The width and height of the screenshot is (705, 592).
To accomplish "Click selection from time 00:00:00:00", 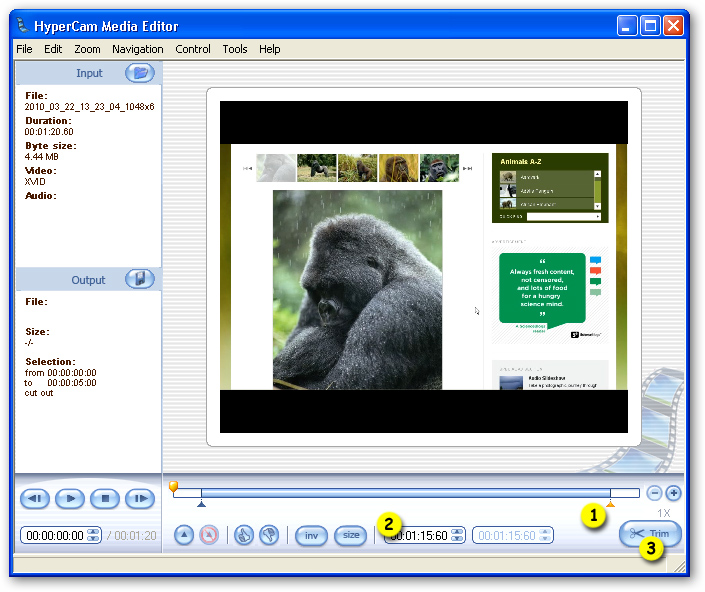I will tap(72, 373).
